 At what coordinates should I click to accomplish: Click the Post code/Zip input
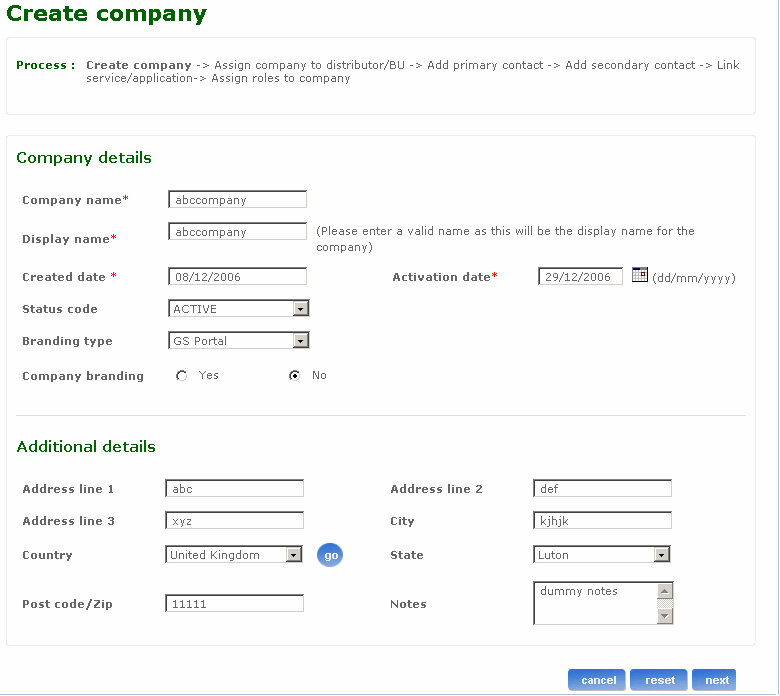click(235, 604)
